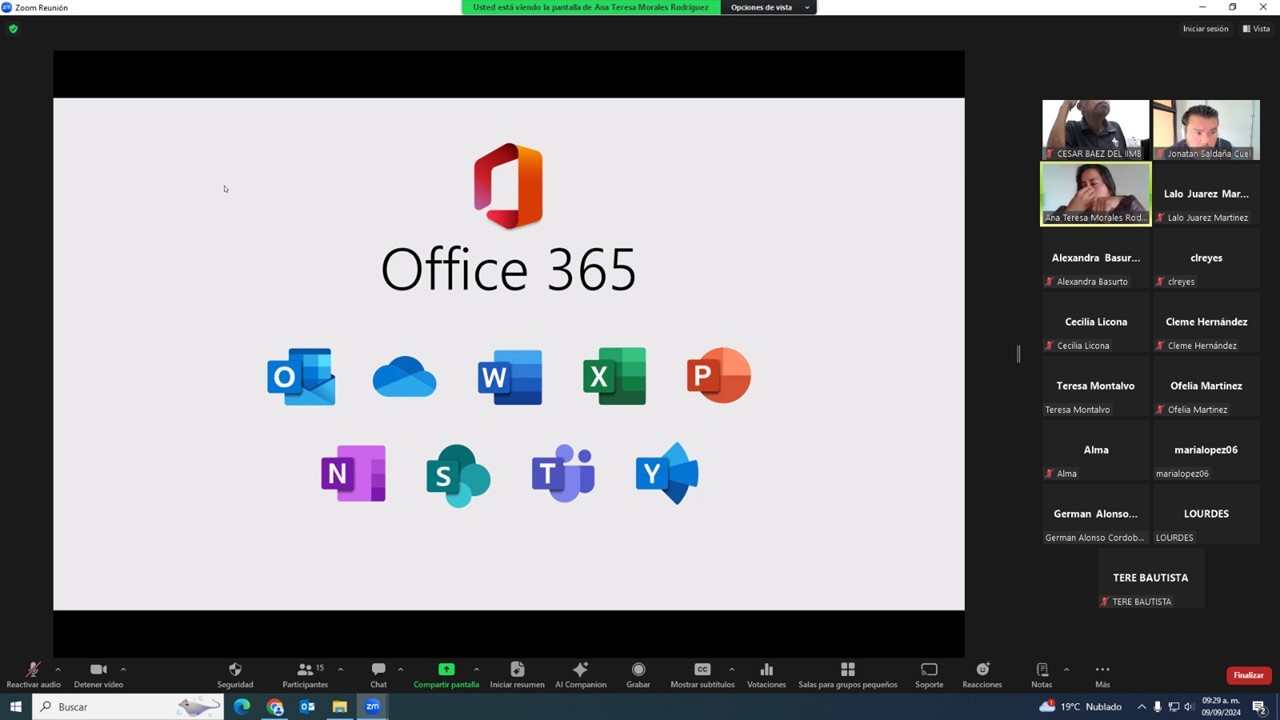1280x720 pixels.
Task: Unmute microphone with Reactivar audio
Action: pyautogui.click(x=33, y=670)
